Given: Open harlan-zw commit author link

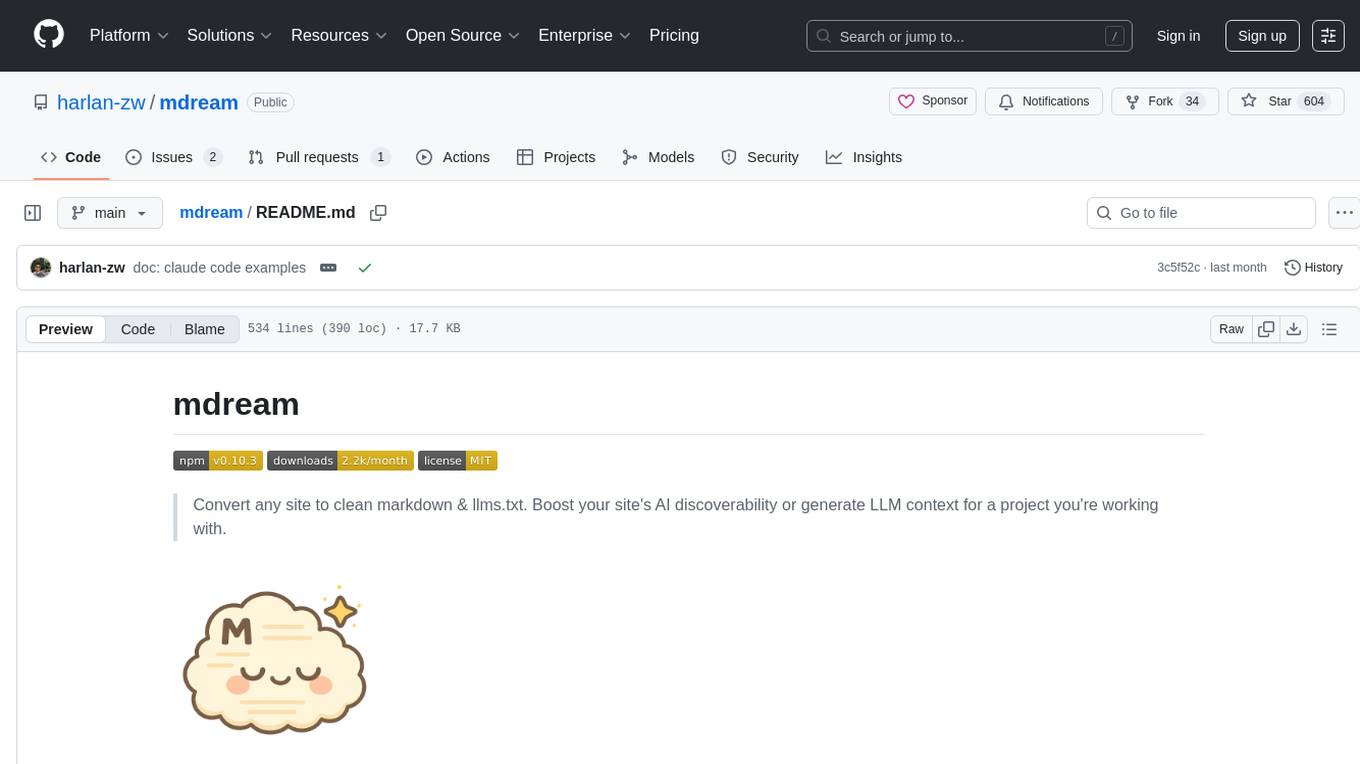Looking at the screenshot, I should click(92, 268).
